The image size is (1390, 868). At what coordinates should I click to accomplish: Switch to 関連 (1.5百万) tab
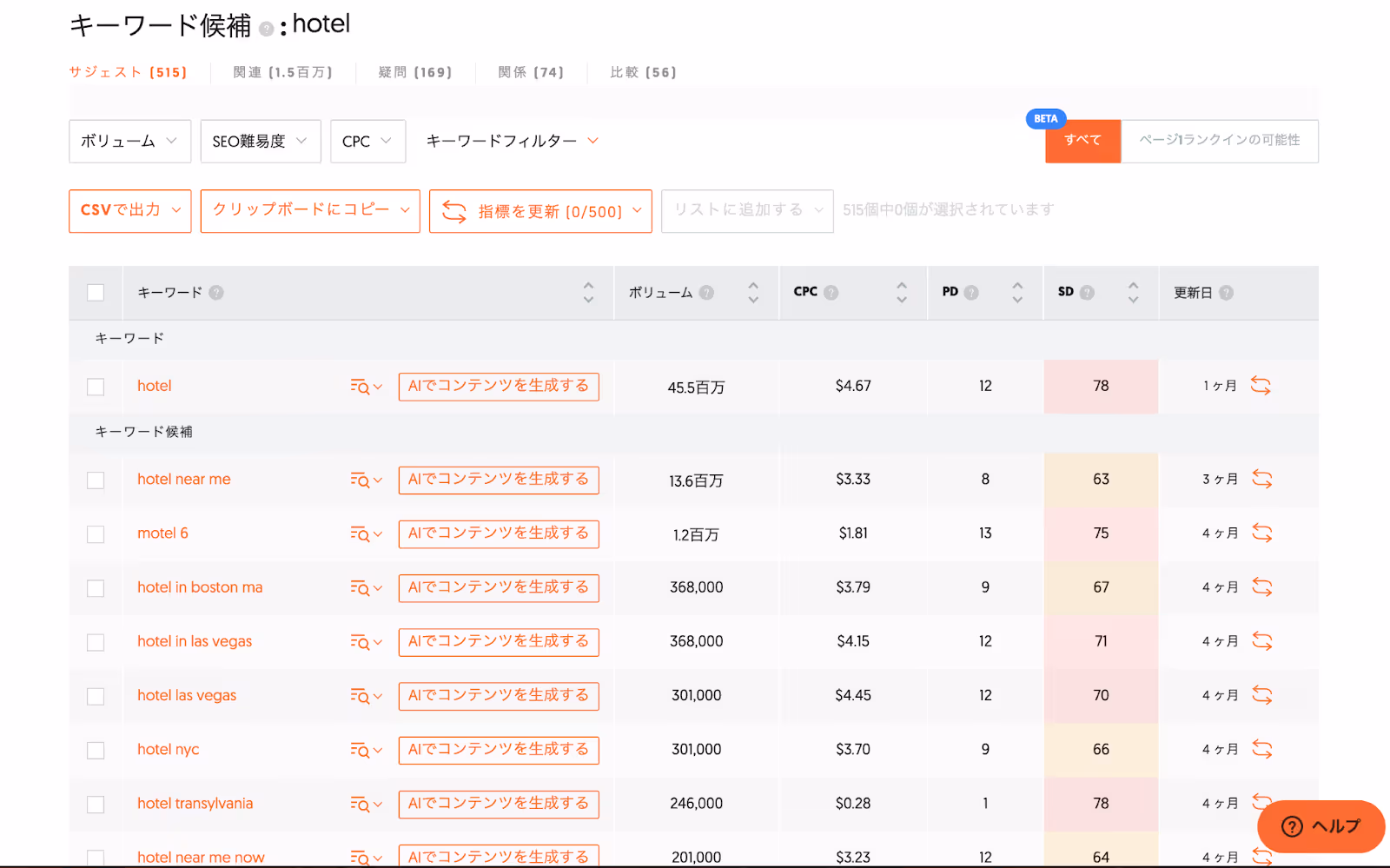(283, 72)
